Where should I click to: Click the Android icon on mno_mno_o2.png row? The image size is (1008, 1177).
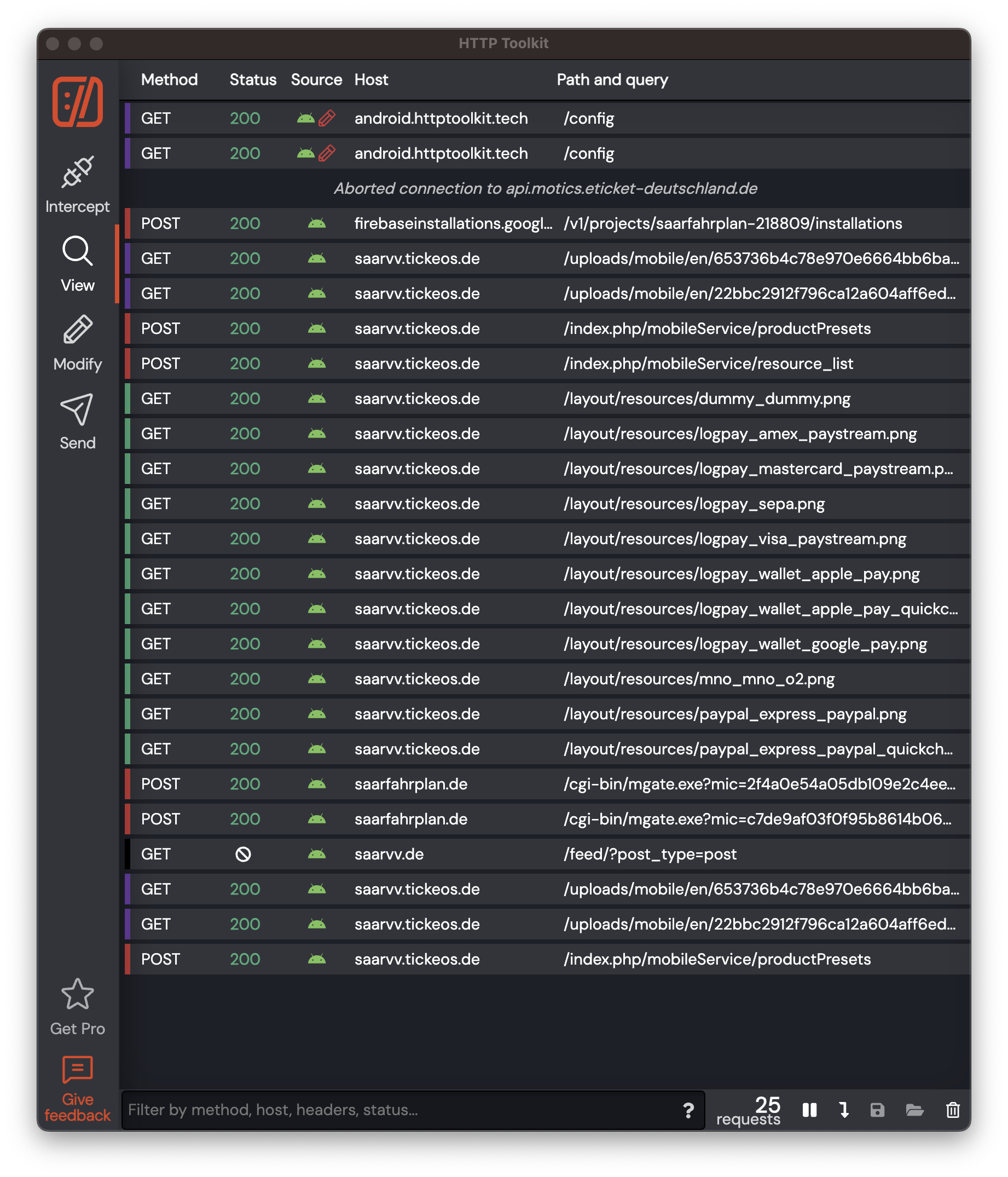(x=317, y=679)
